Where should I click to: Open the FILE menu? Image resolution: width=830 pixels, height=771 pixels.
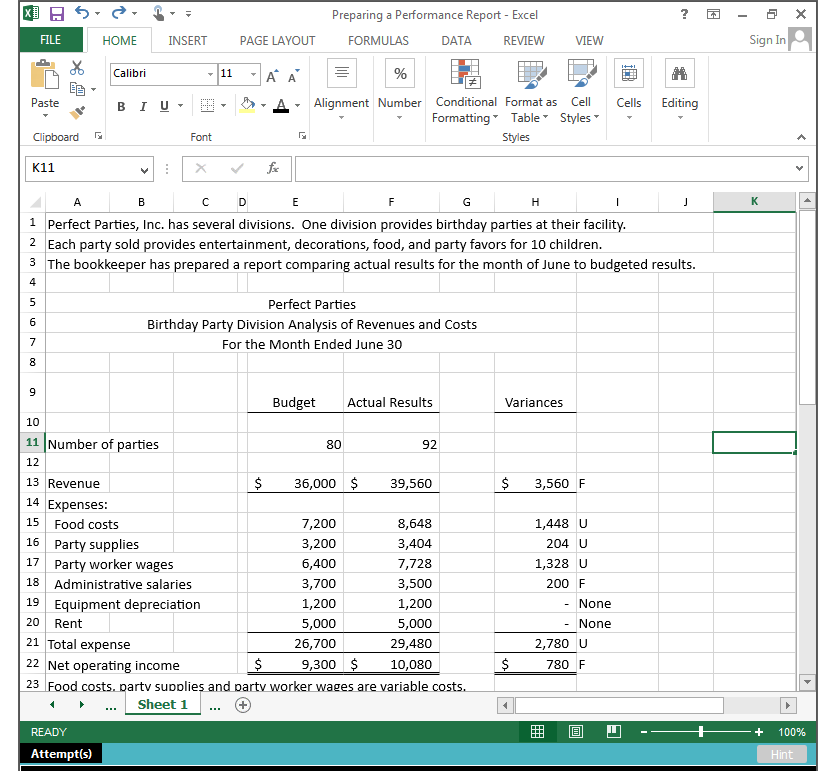point(51,41)
